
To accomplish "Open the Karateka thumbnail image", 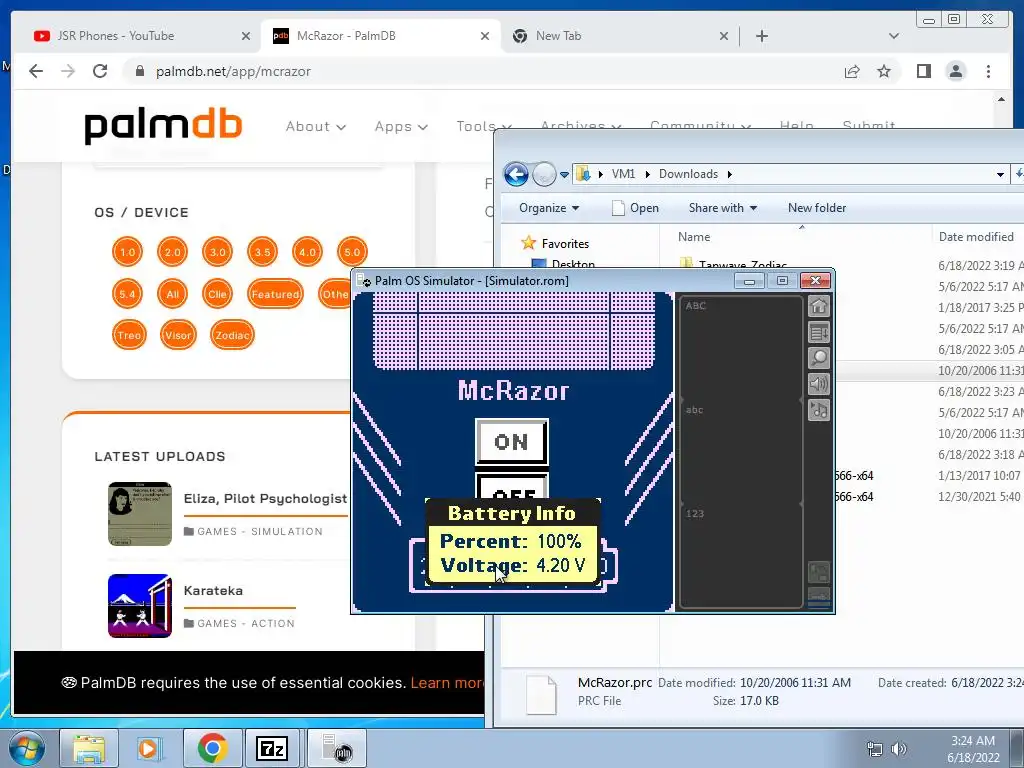I will (140, 606).
